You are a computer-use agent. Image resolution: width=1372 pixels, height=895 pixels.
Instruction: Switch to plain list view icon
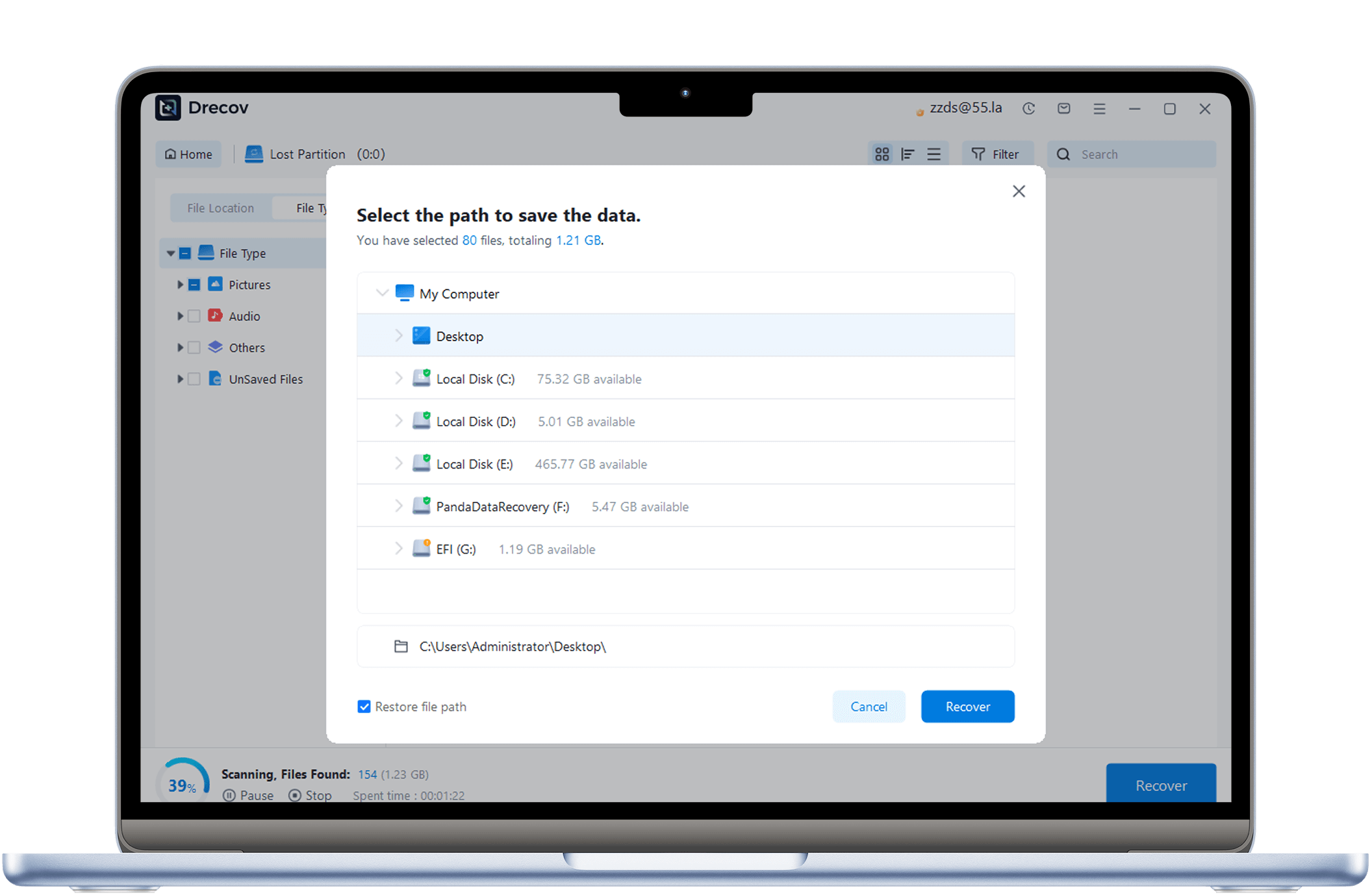tap(934, 154)
